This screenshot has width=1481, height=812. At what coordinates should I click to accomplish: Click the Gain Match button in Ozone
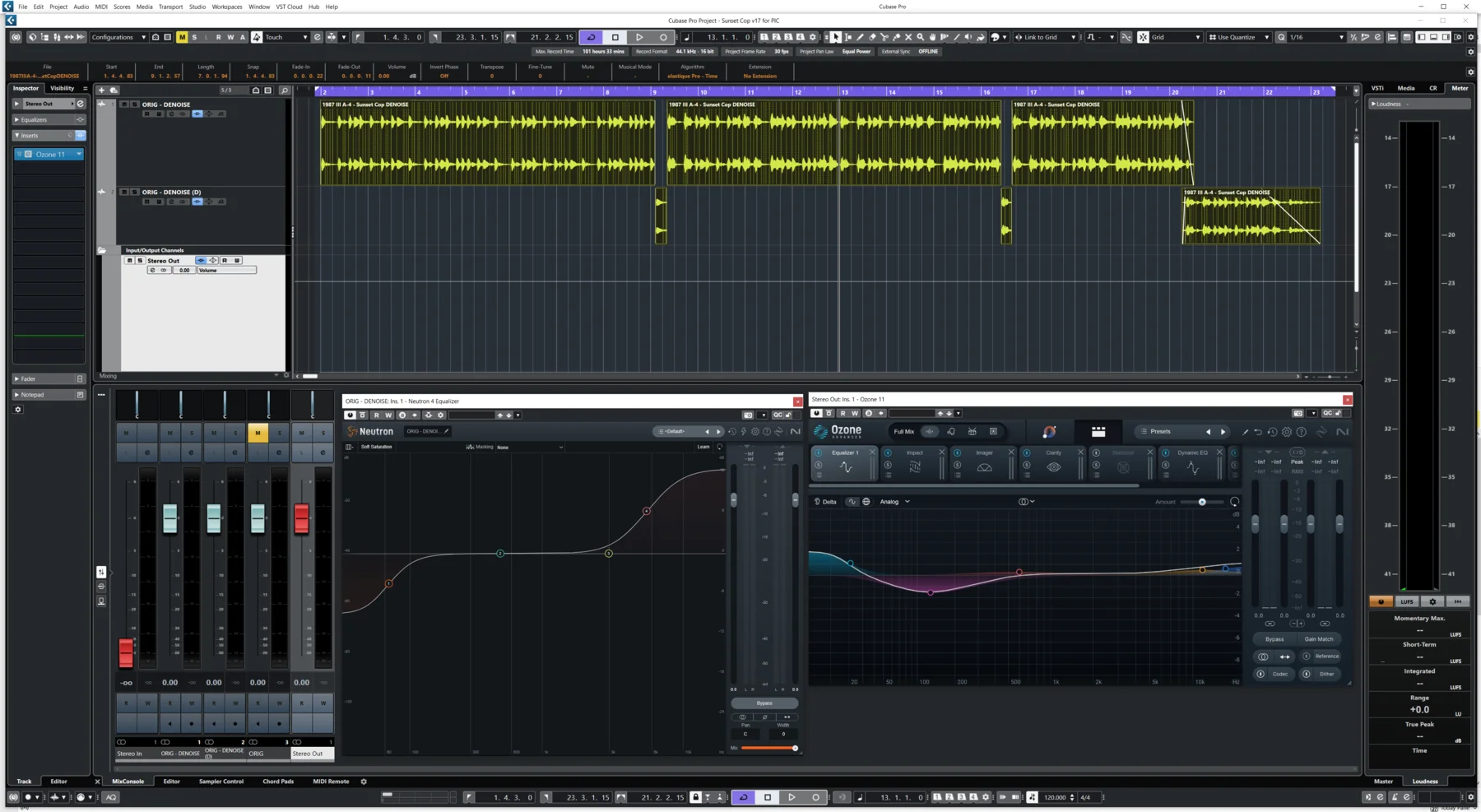[x=1320, y=638]
